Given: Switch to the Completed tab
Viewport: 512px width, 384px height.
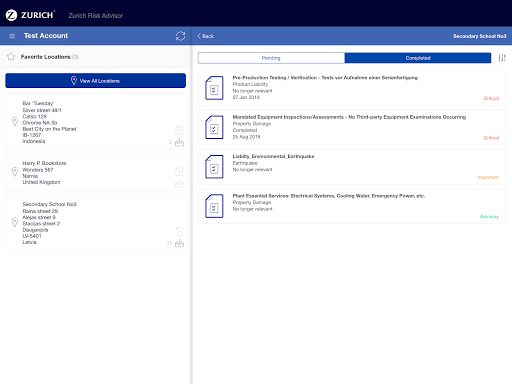Looking at the screenshot, I should (418, 58).
